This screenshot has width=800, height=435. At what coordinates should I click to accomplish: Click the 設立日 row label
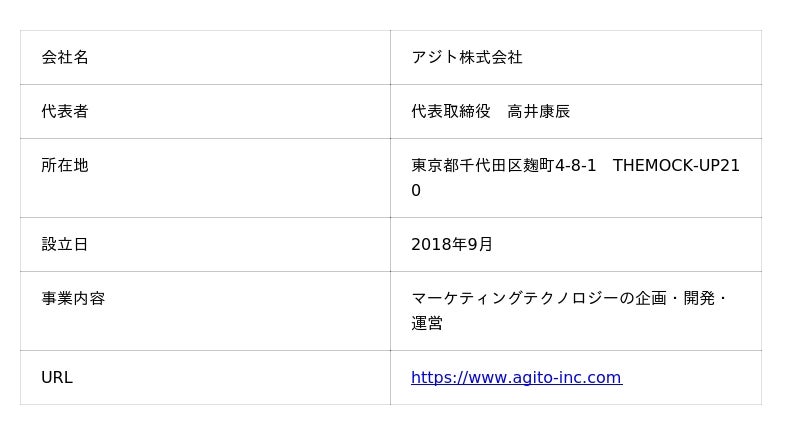point(65,245)
